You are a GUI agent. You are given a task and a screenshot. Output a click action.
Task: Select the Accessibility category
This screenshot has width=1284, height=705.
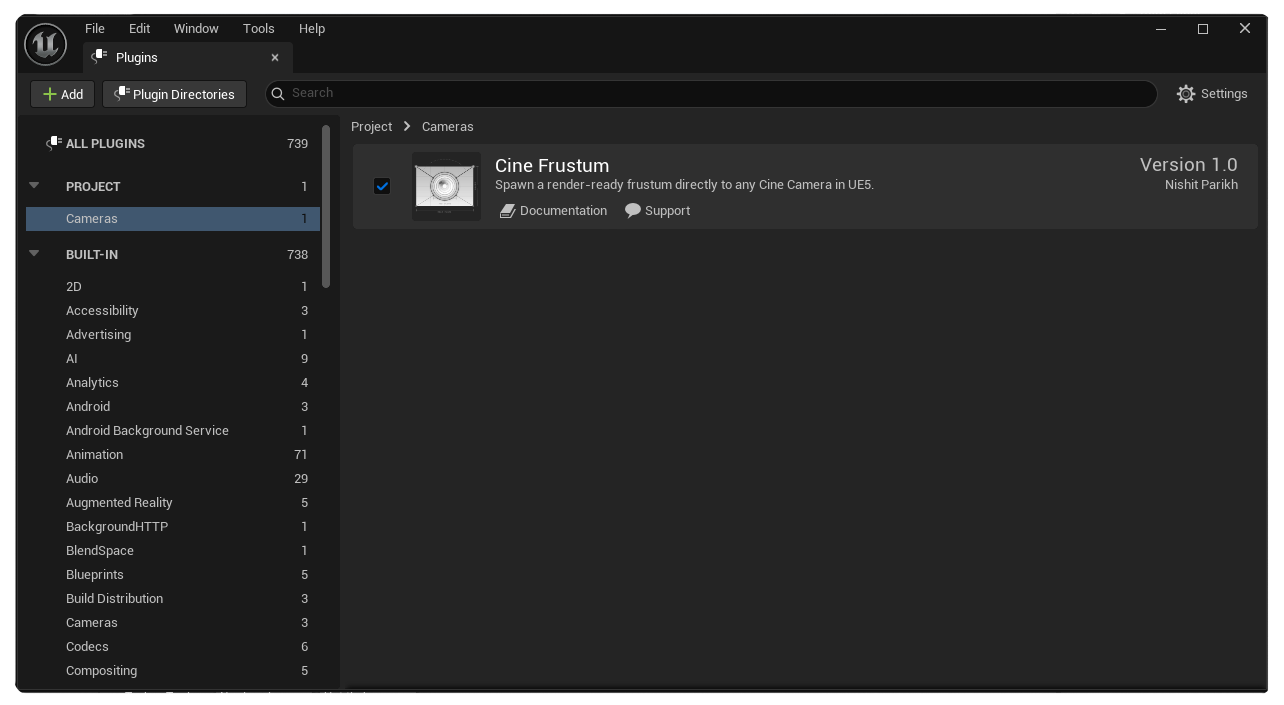pyautogui.click(x=173, y=311)
